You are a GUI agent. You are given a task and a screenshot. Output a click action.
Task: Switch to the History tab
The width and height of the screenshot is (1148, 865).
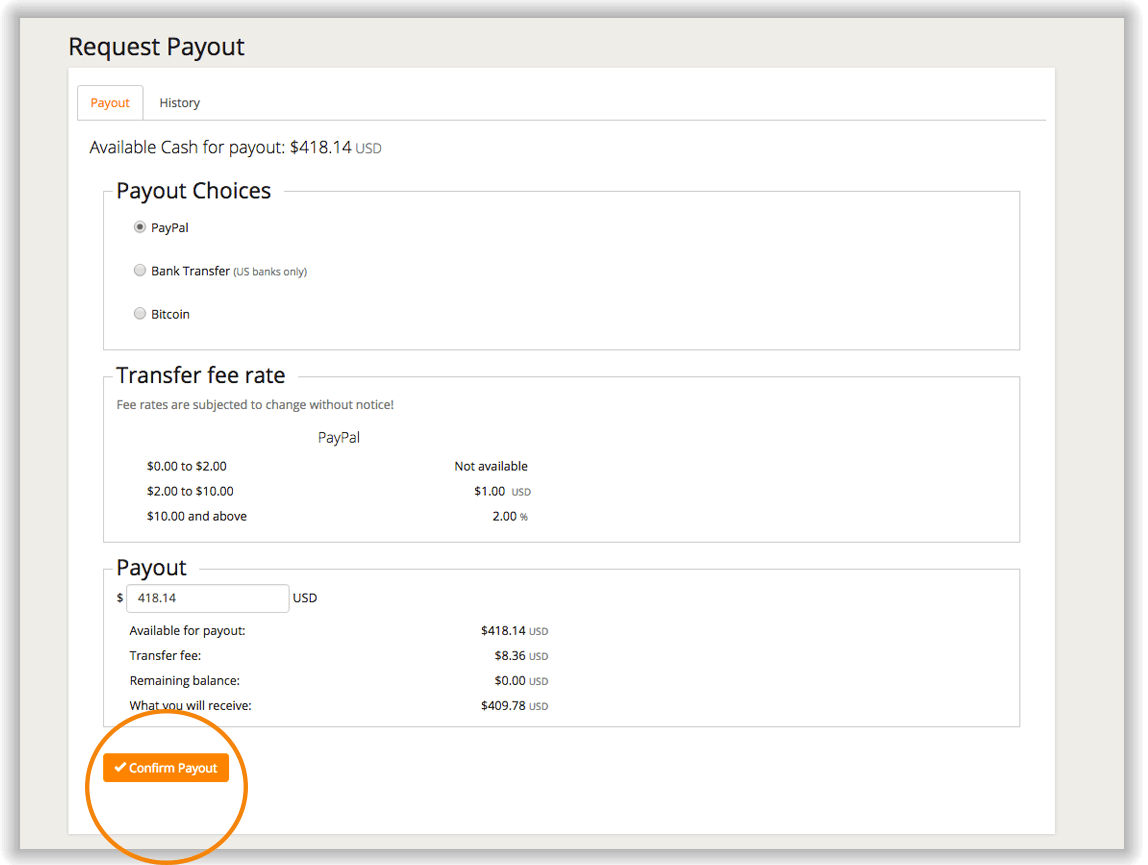[x=179, y=103]
